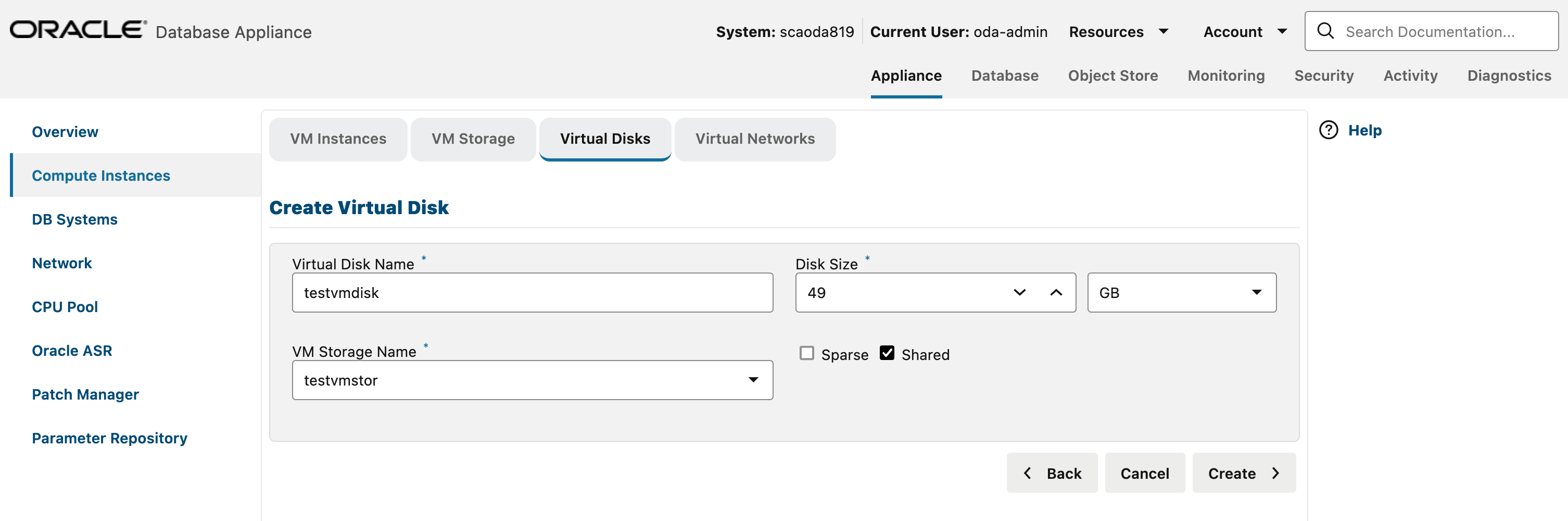Click the Oracle Database Appliance logo
The image size is (1568, 521).
pos(74,30)
